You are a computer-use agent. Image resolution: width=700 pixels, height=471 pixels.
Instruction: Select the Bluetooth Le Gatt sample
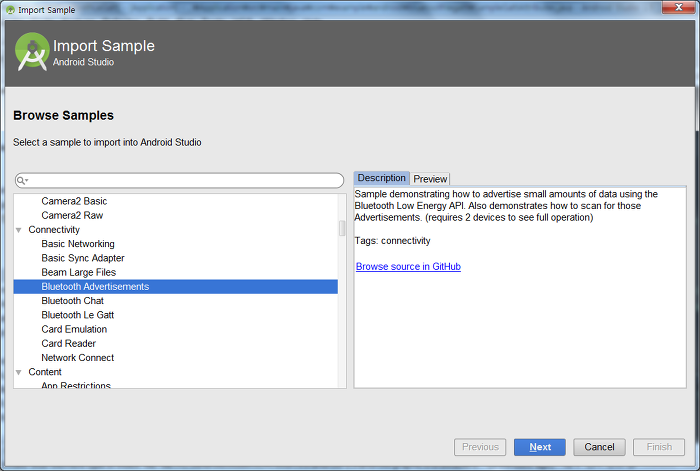(x=78, y=315)
